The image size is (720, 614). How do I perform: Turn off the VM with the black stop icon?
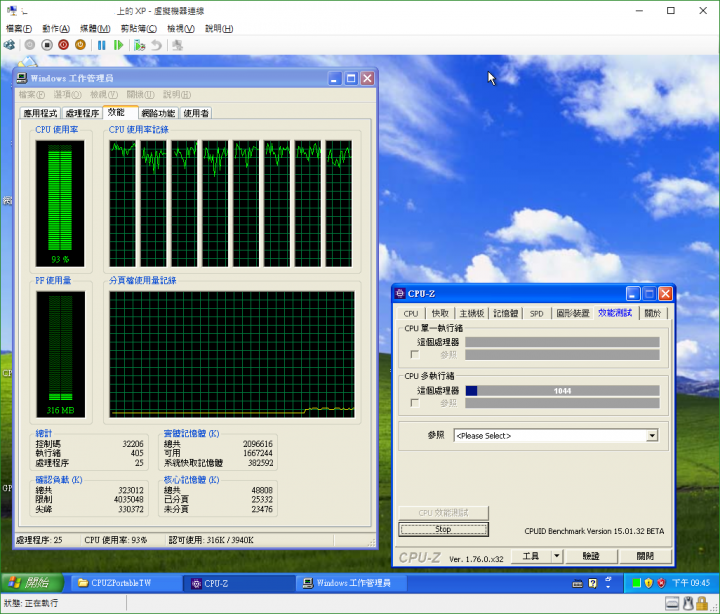tap(47, 45)
